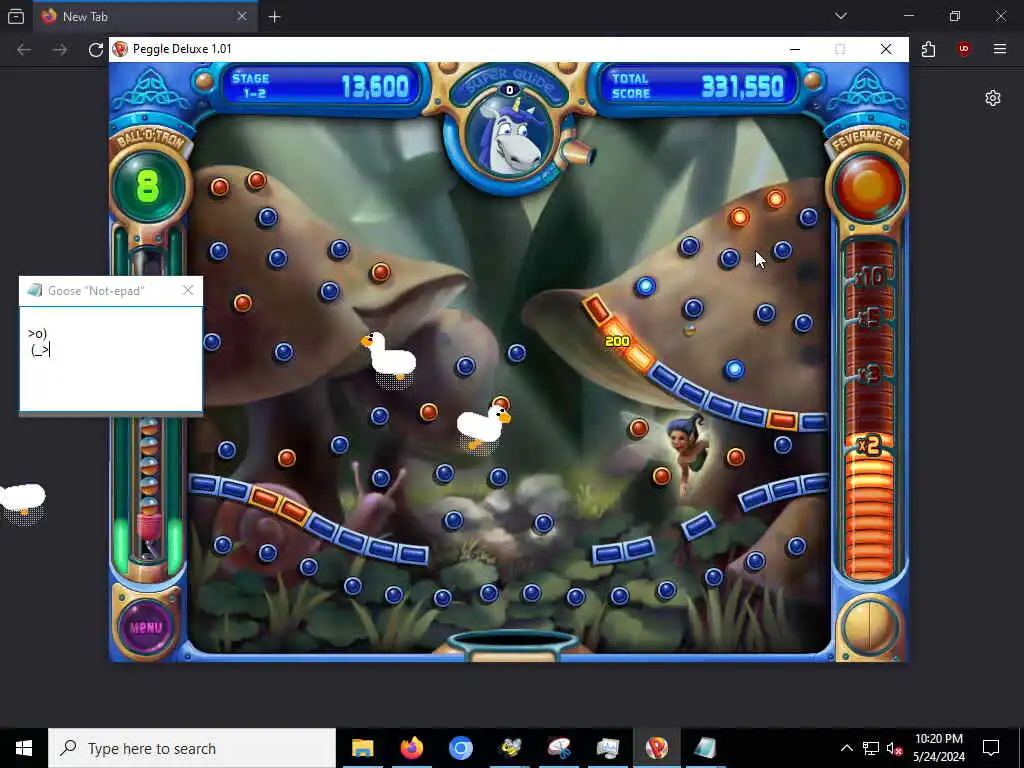
Task: Click the Peggle icon on the taskbar
Action: click(x=656, y=748)
